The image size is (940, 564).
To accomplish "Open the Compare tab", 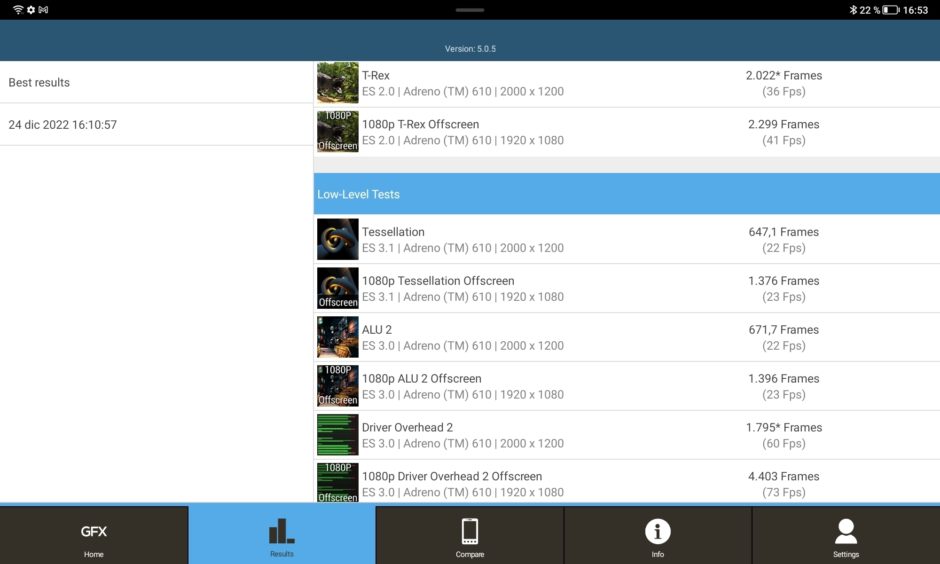I will (469, 535).
